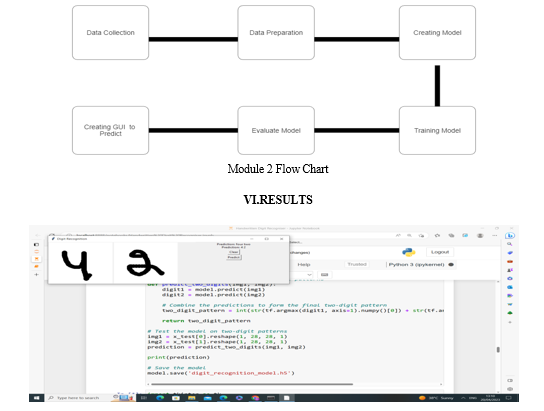Click the model.save('digit_recognition_model.h5') line
This screenshot has width=544, height=411.
coord(221,373)
